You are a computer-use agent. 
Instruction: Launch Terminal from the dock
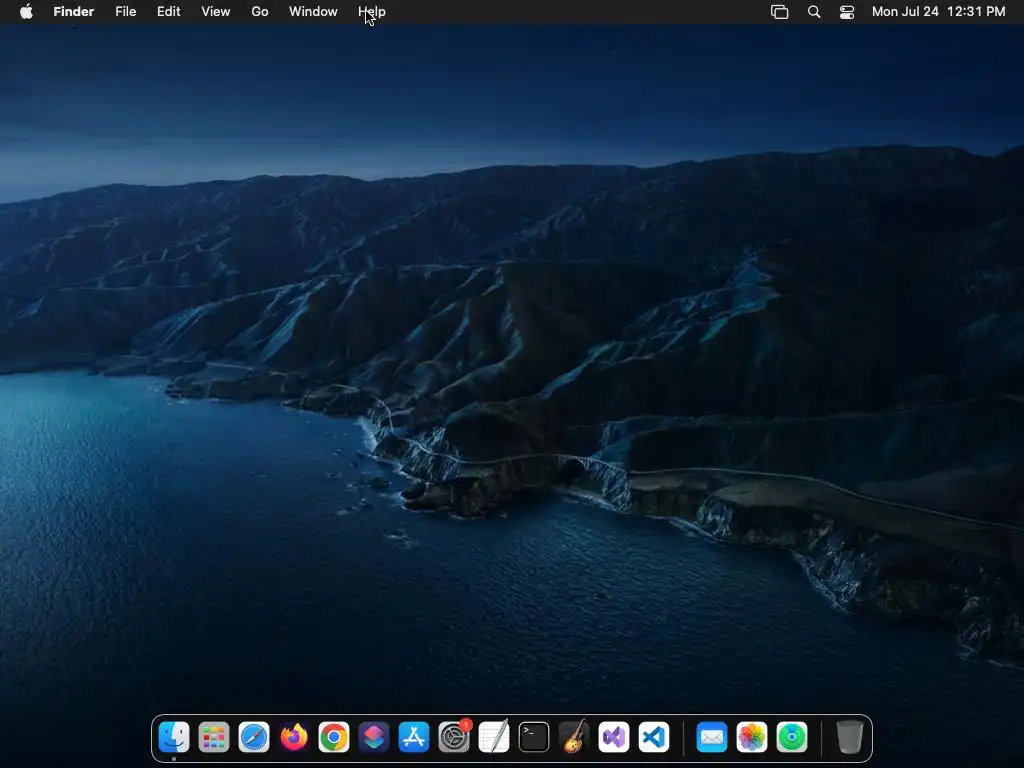pyautogui.click(x=534, y=738)
